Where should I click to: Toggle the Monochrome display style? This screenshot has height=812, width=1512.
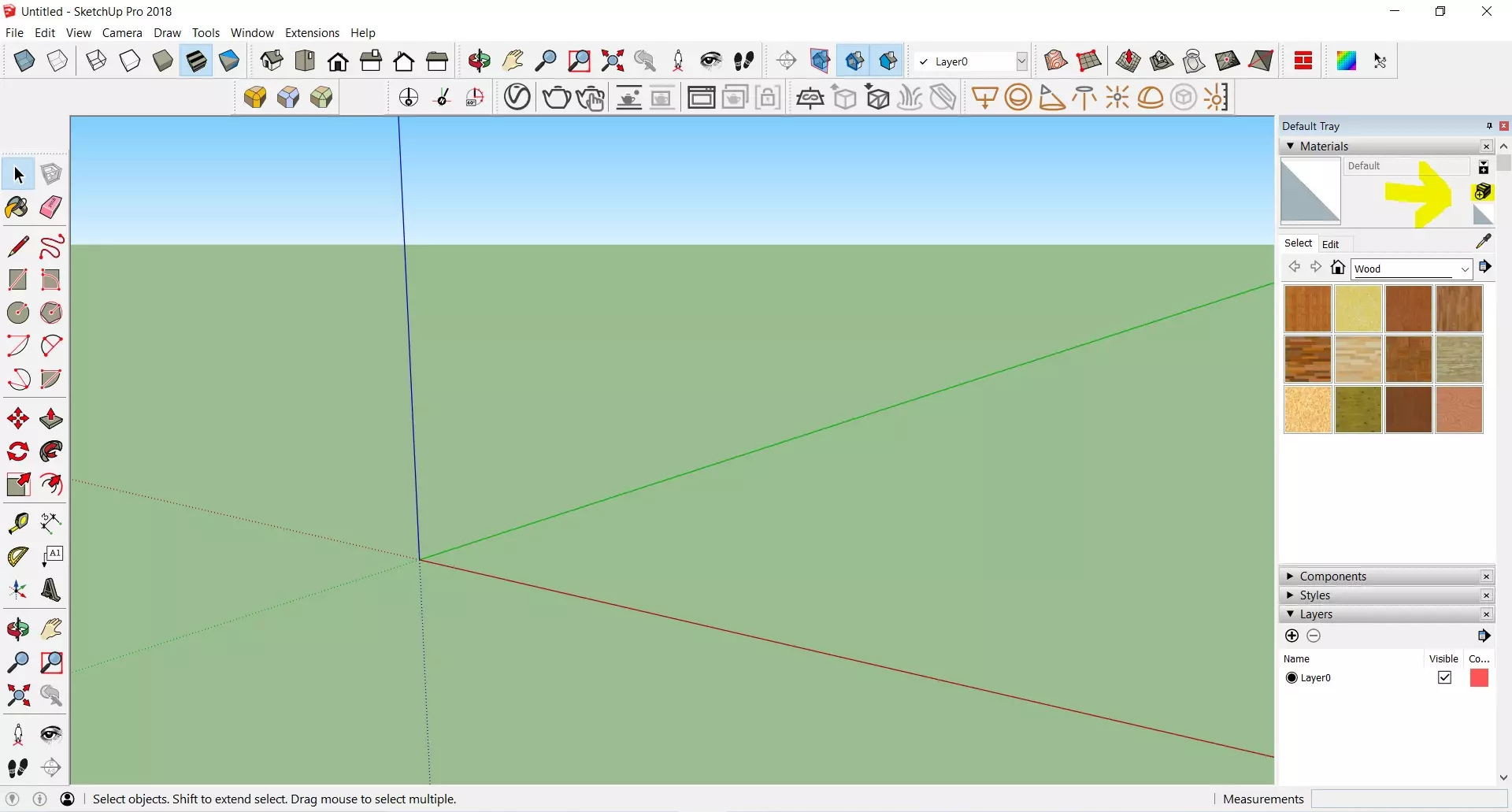coord(228,61)
